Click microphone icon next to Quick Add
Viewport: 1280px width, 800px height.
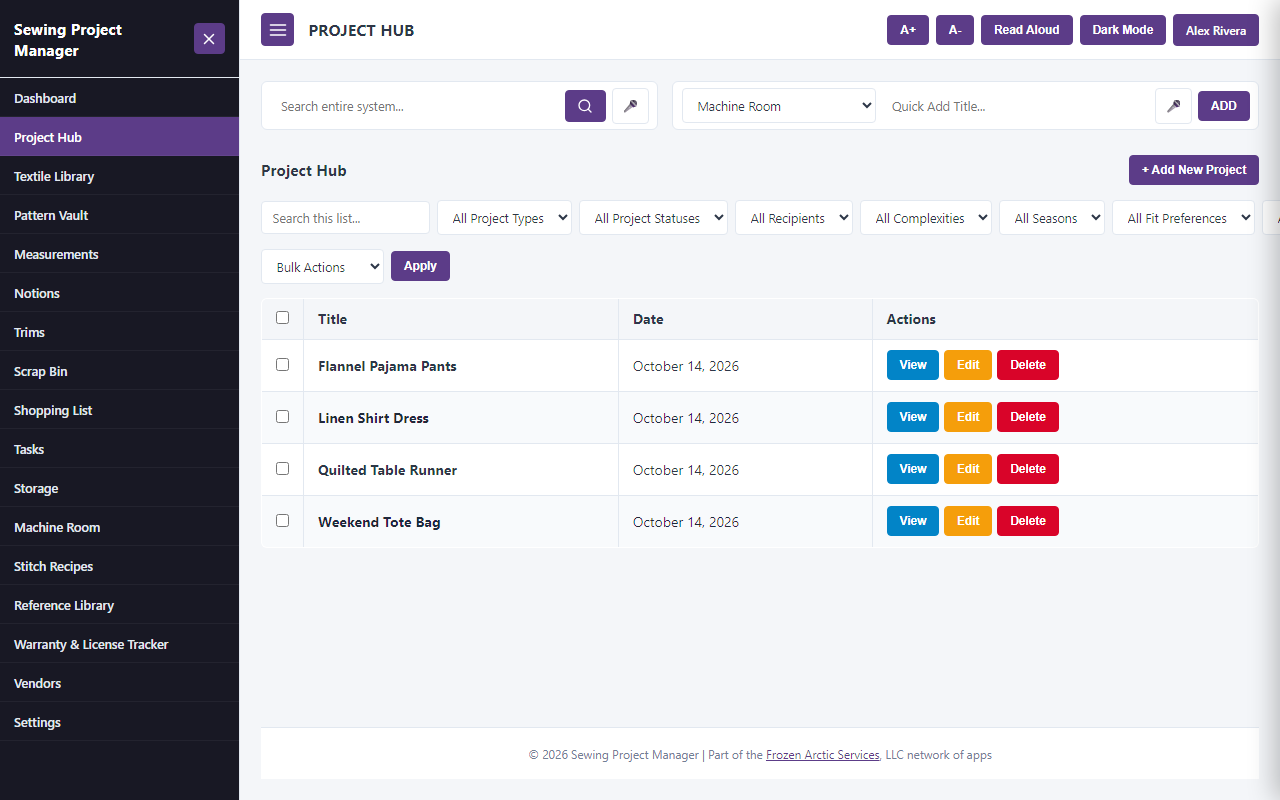click(1173, 106)
